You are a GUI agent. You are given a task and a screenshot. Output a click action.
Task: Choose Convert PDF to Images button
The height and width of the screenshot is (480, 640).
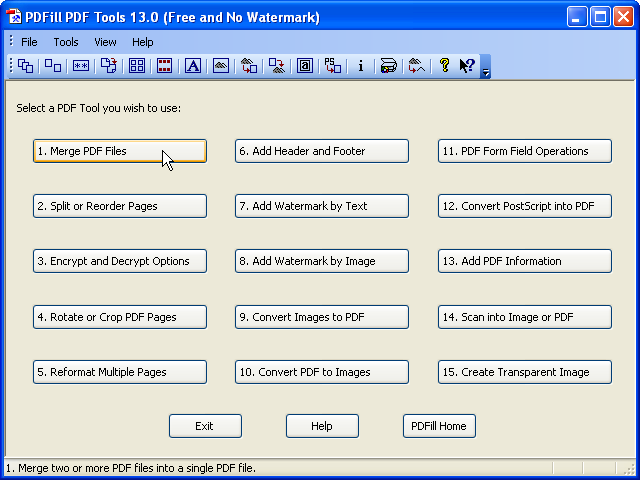click(322, 372)
